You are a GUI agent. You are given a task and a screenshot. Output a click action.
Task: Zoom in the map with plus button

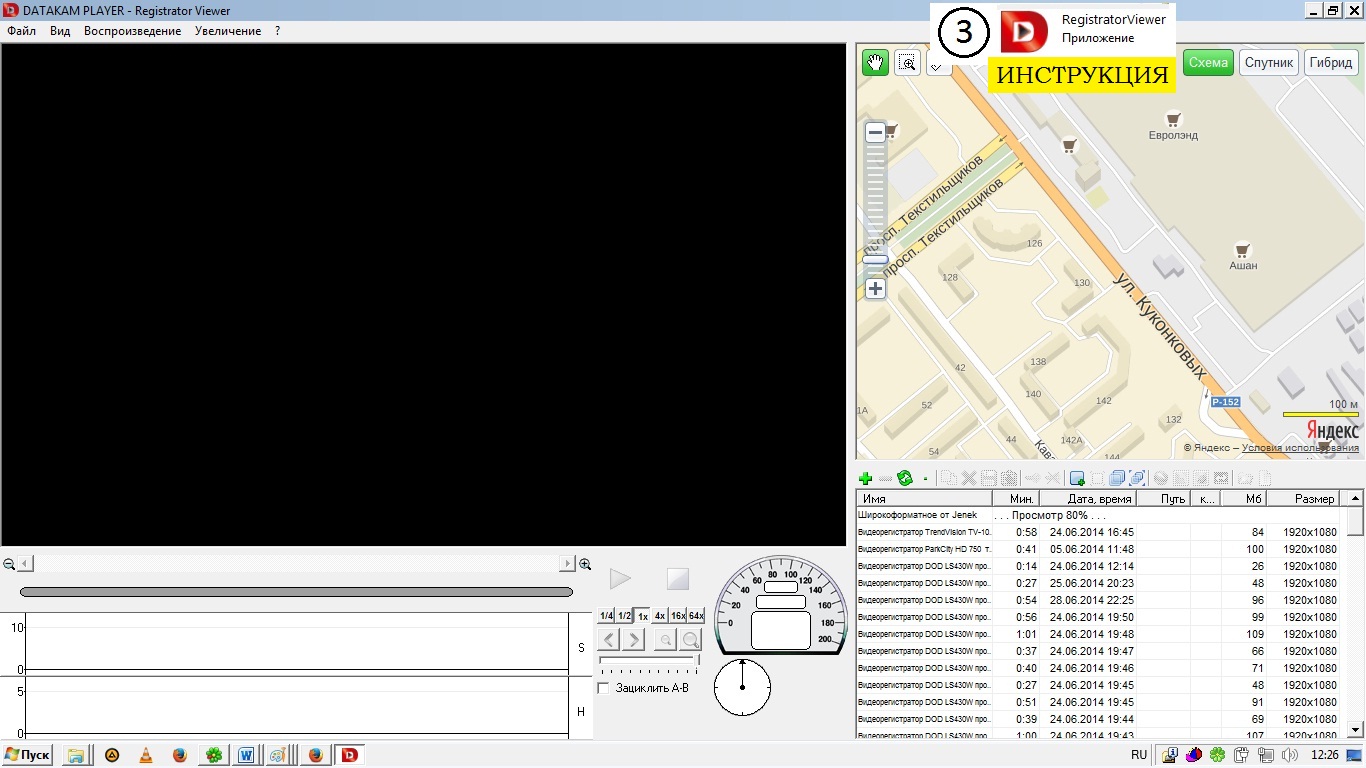pos(875,289)
